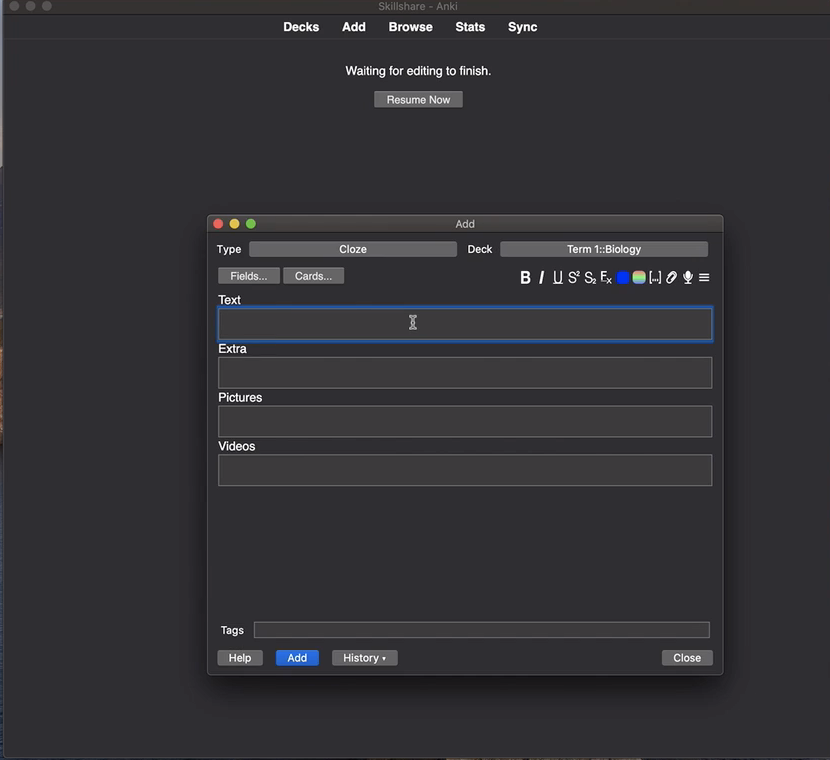Go to Decks in the main window
The image size is (830, 760).
pos(301,27)
